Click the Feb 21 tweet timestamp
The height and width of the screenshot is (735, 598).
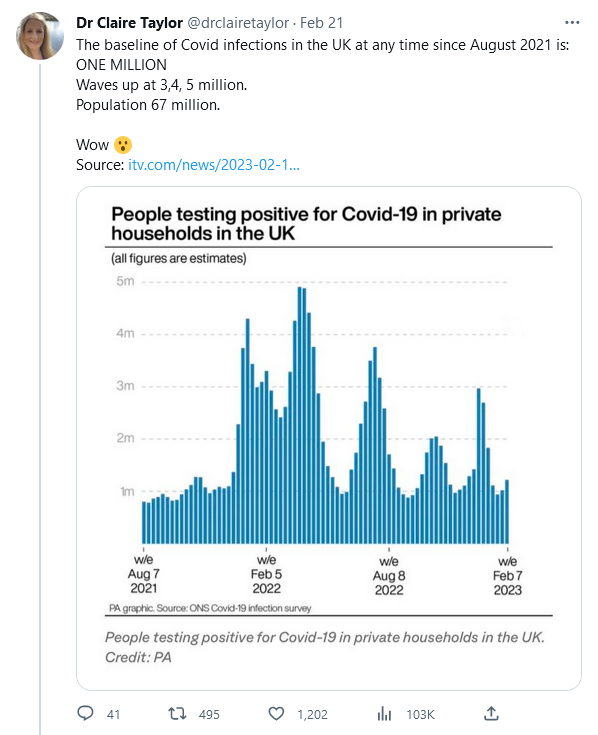point(321,22)
